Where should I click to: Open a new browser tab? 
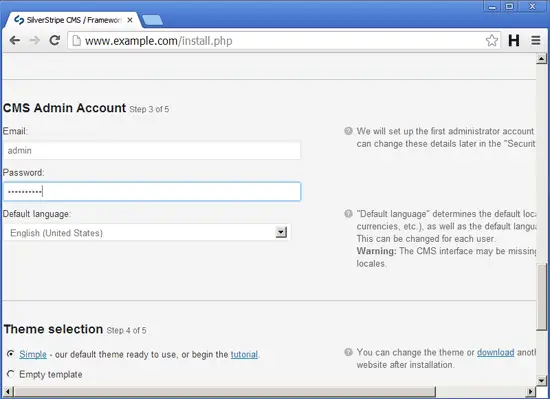pos(152,20)
